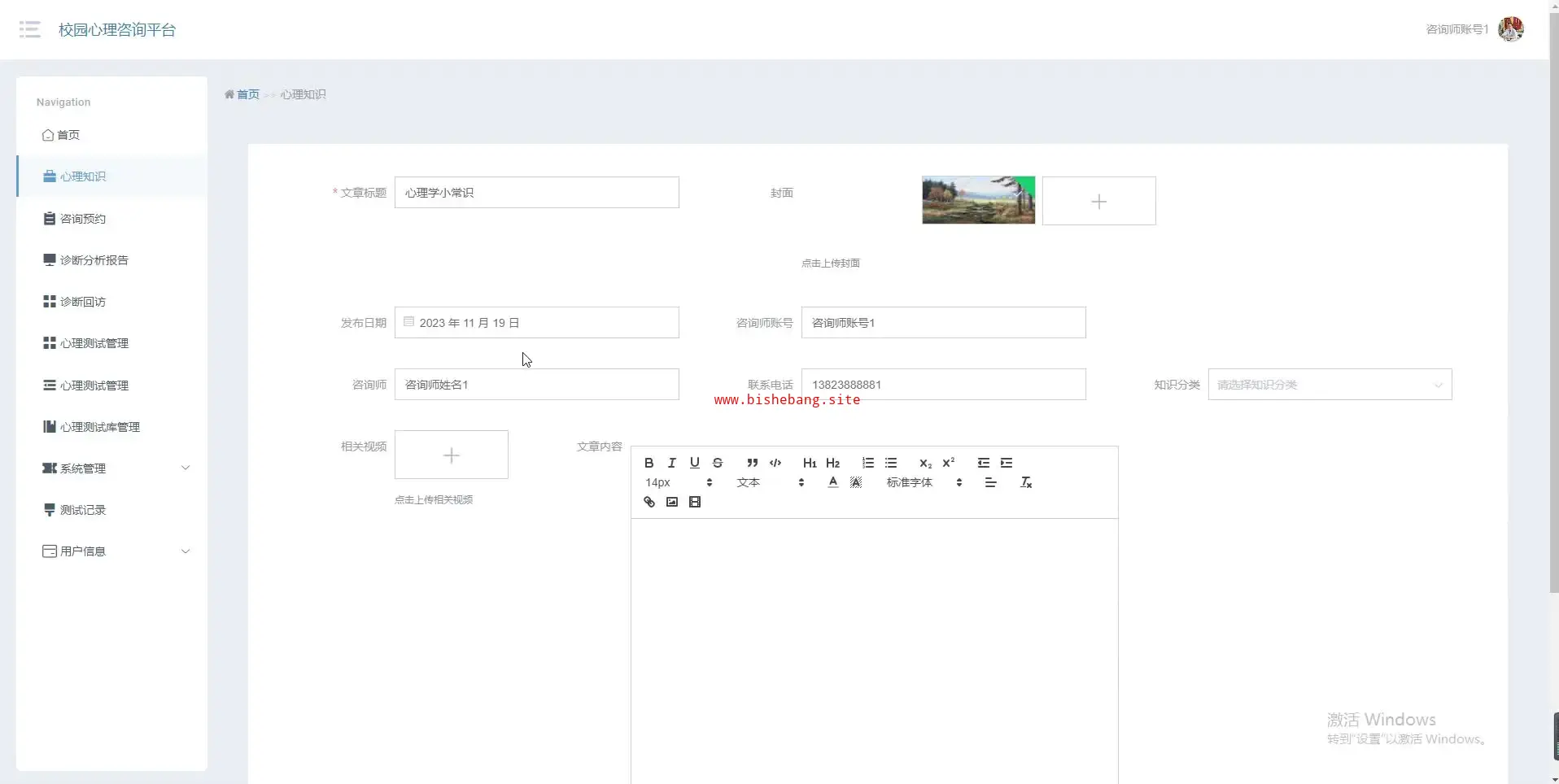This screenshot has width=1559, height=784.
Task: Insert a hyperlink in the article editor
Action: 649,503
